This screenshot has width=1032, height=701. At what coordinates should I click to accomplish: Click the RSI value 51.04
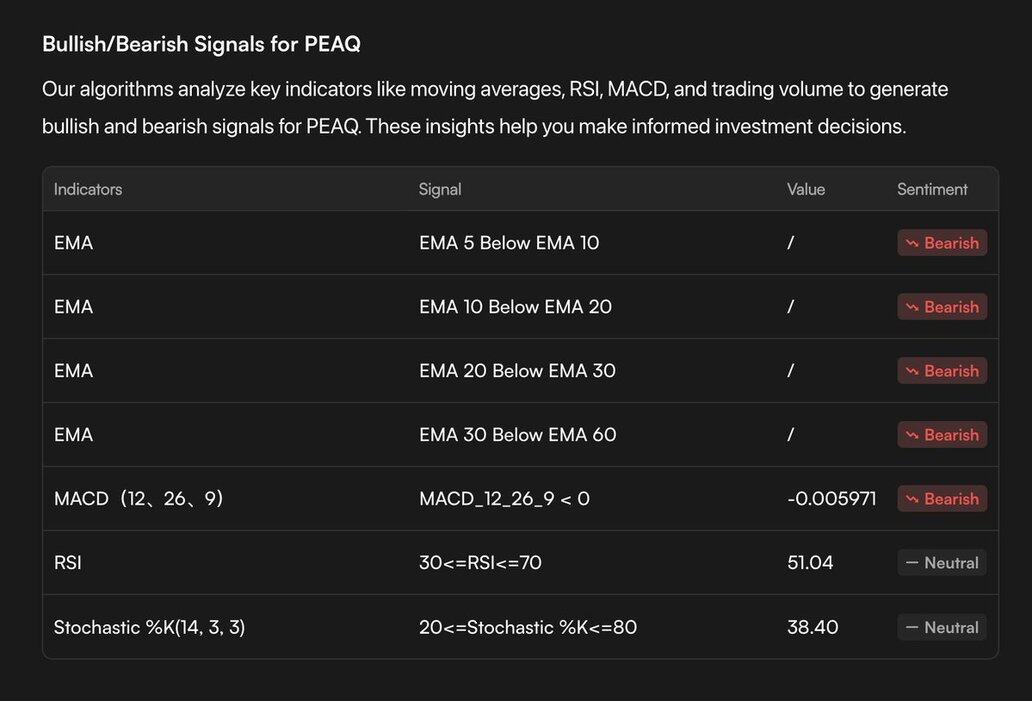point(810,563)
